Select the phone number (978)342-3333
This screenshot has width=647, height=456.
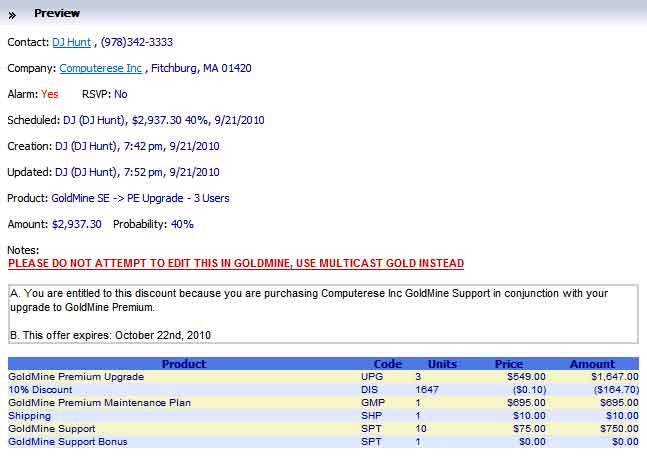[137, 42]
